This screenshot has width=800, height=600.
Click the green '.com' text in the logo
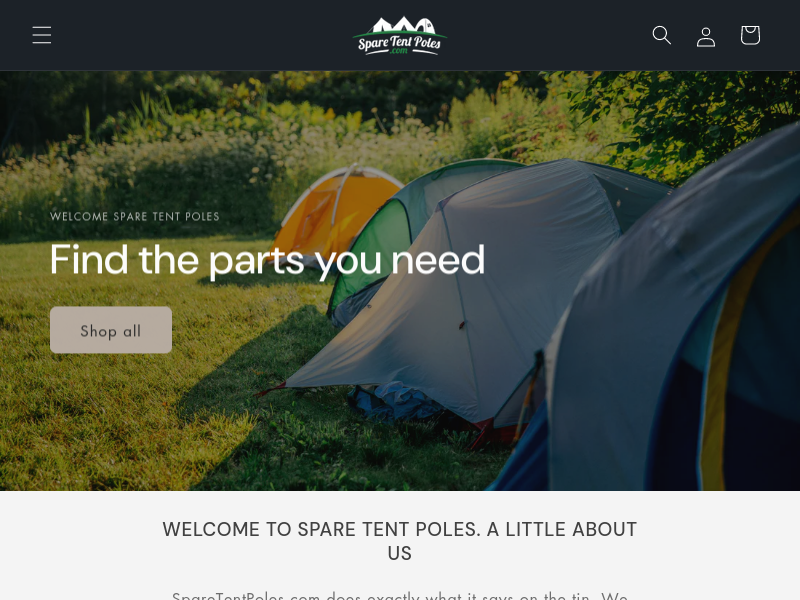point(399,50)
